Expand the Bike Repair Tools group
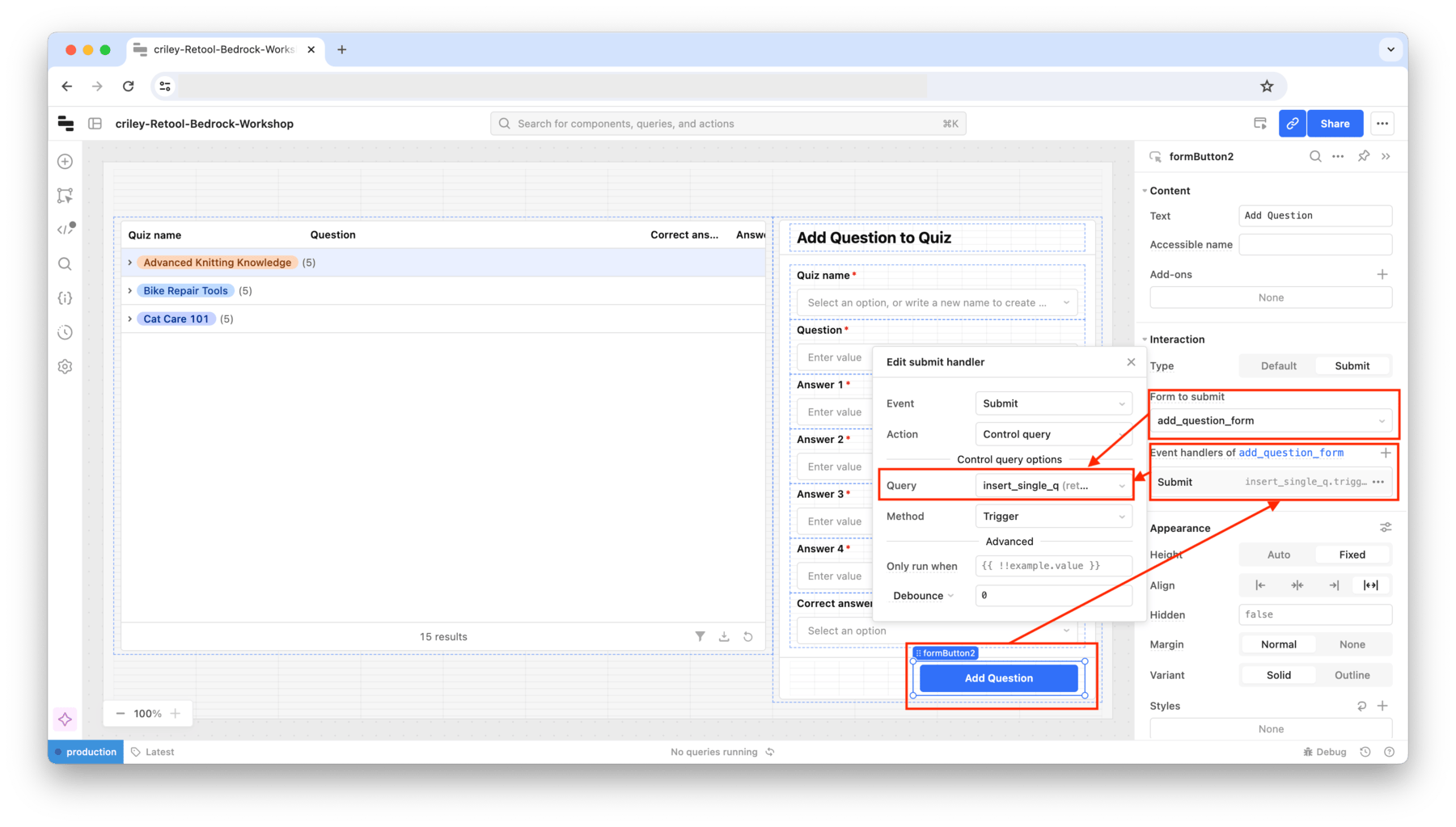The height and width of the screenshot is (827, 1456). tap(130, 291)
